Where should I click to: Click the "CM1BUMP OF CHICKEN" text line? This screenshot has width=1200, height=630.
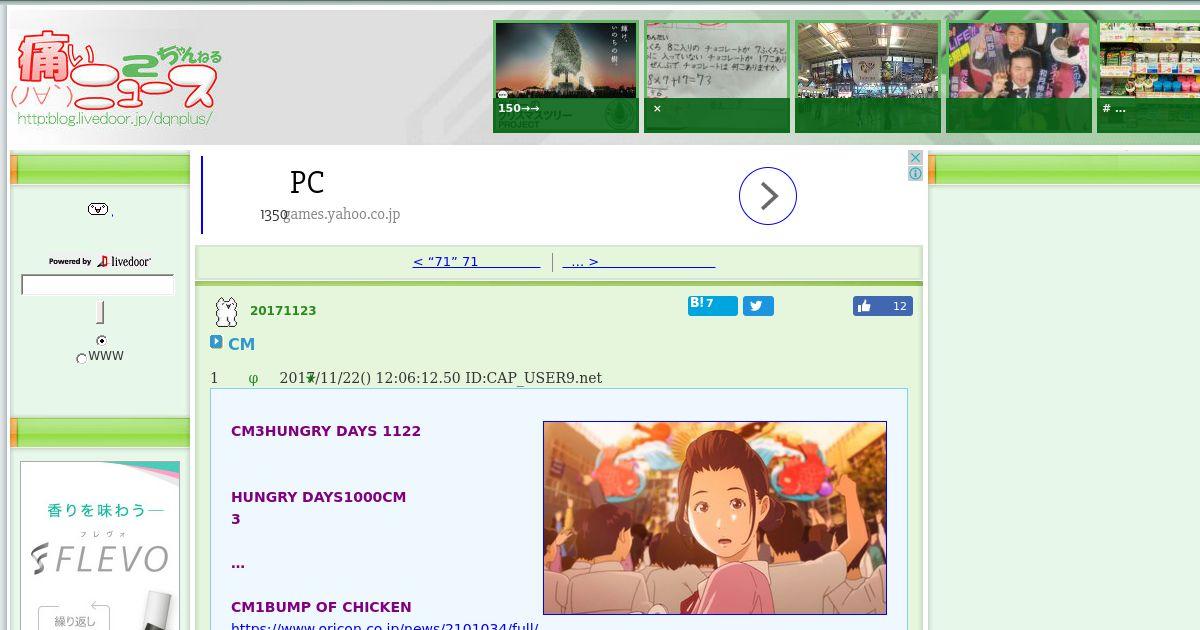coord(321,607)
